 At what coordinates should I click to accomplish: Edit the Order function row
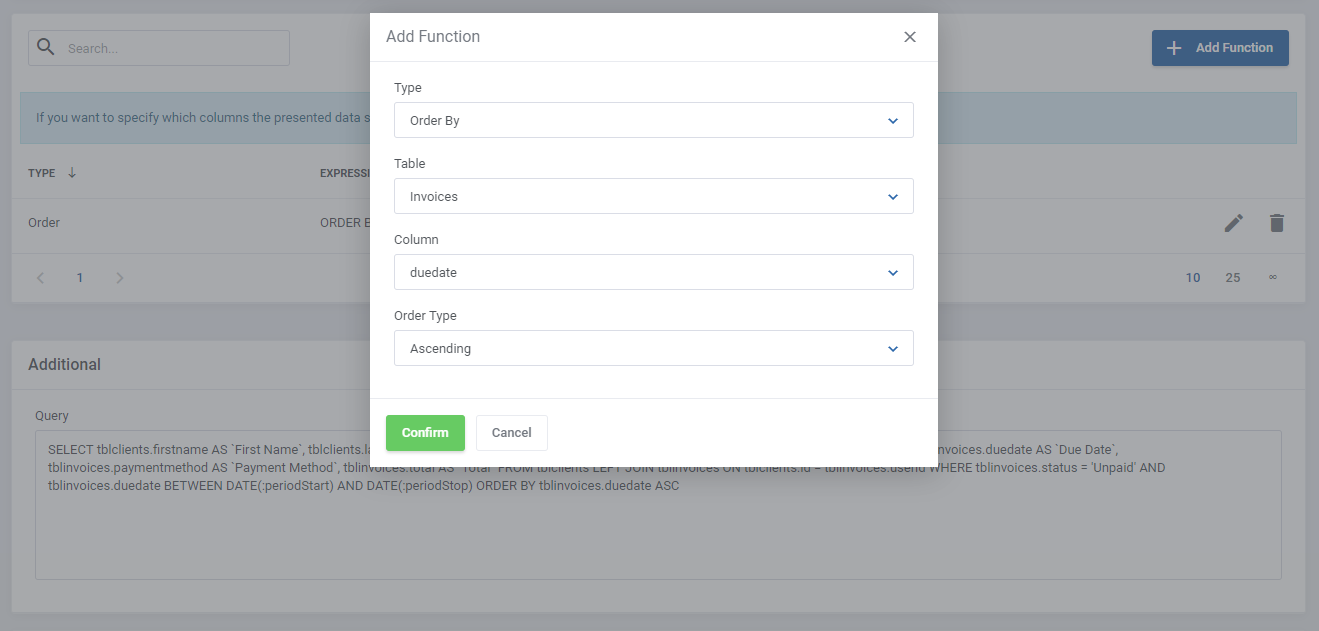click(x=1234, y=223)
